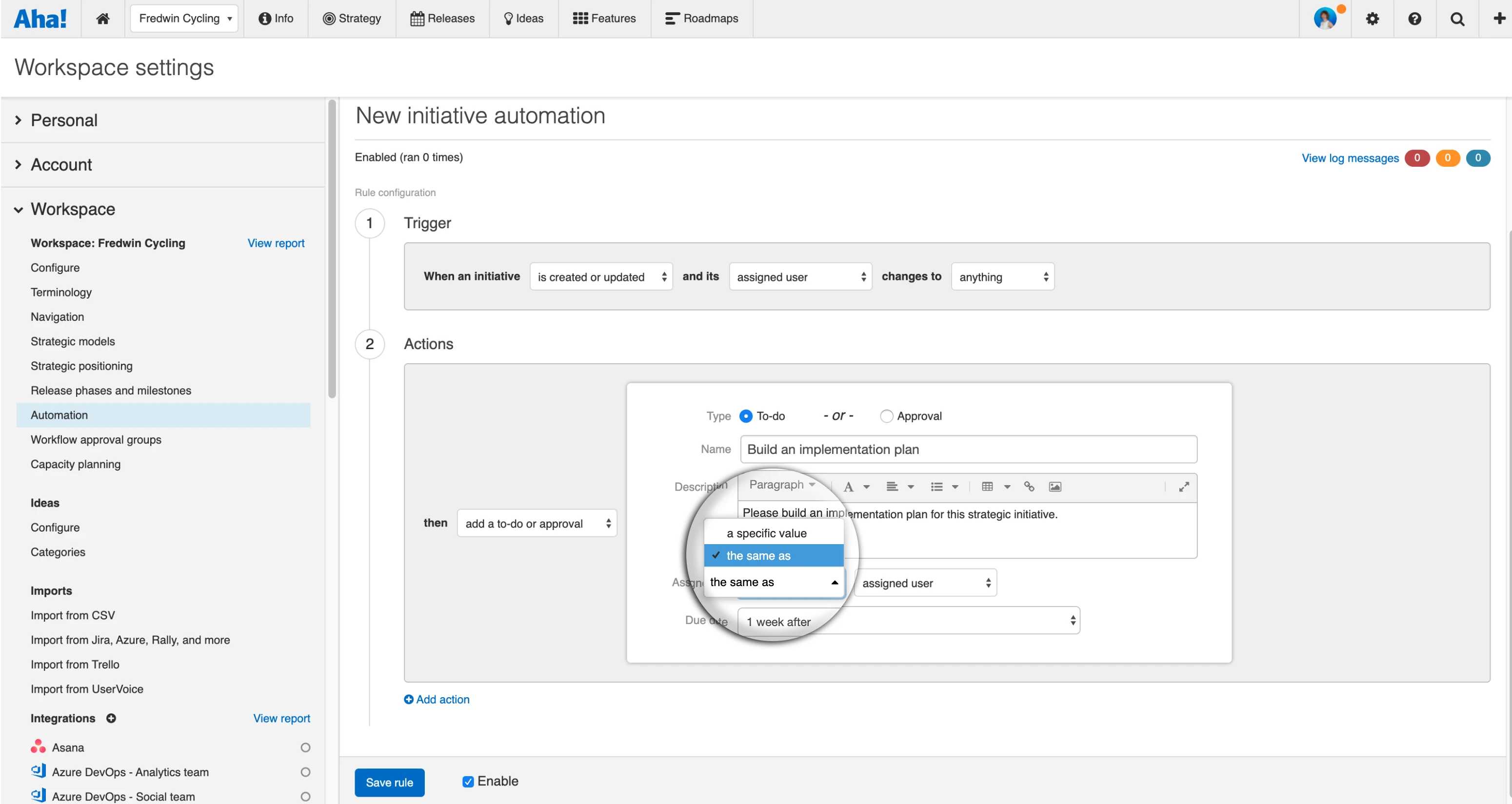Open the Roadmaps menu

701,18
